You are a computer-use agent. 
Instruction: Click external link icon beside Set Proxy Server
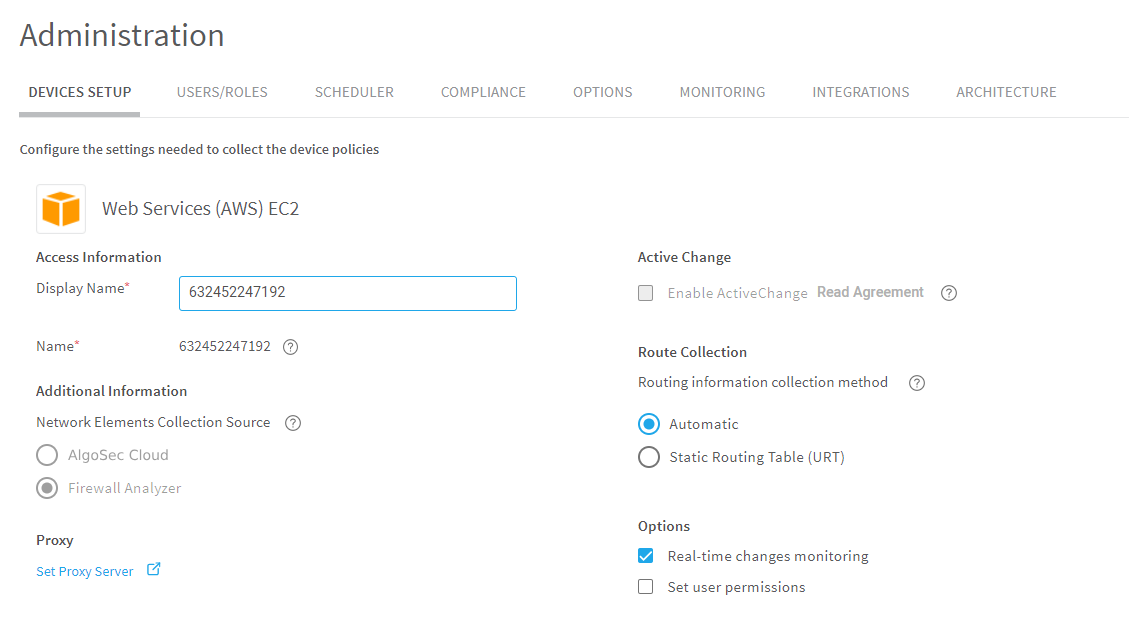coord(153,570)
